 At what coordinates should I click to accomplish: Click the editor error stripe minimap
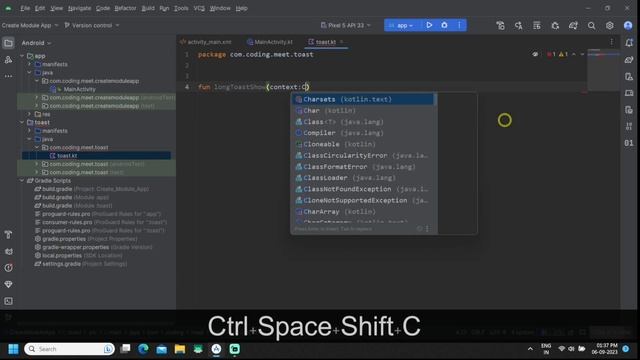[603, 69]
